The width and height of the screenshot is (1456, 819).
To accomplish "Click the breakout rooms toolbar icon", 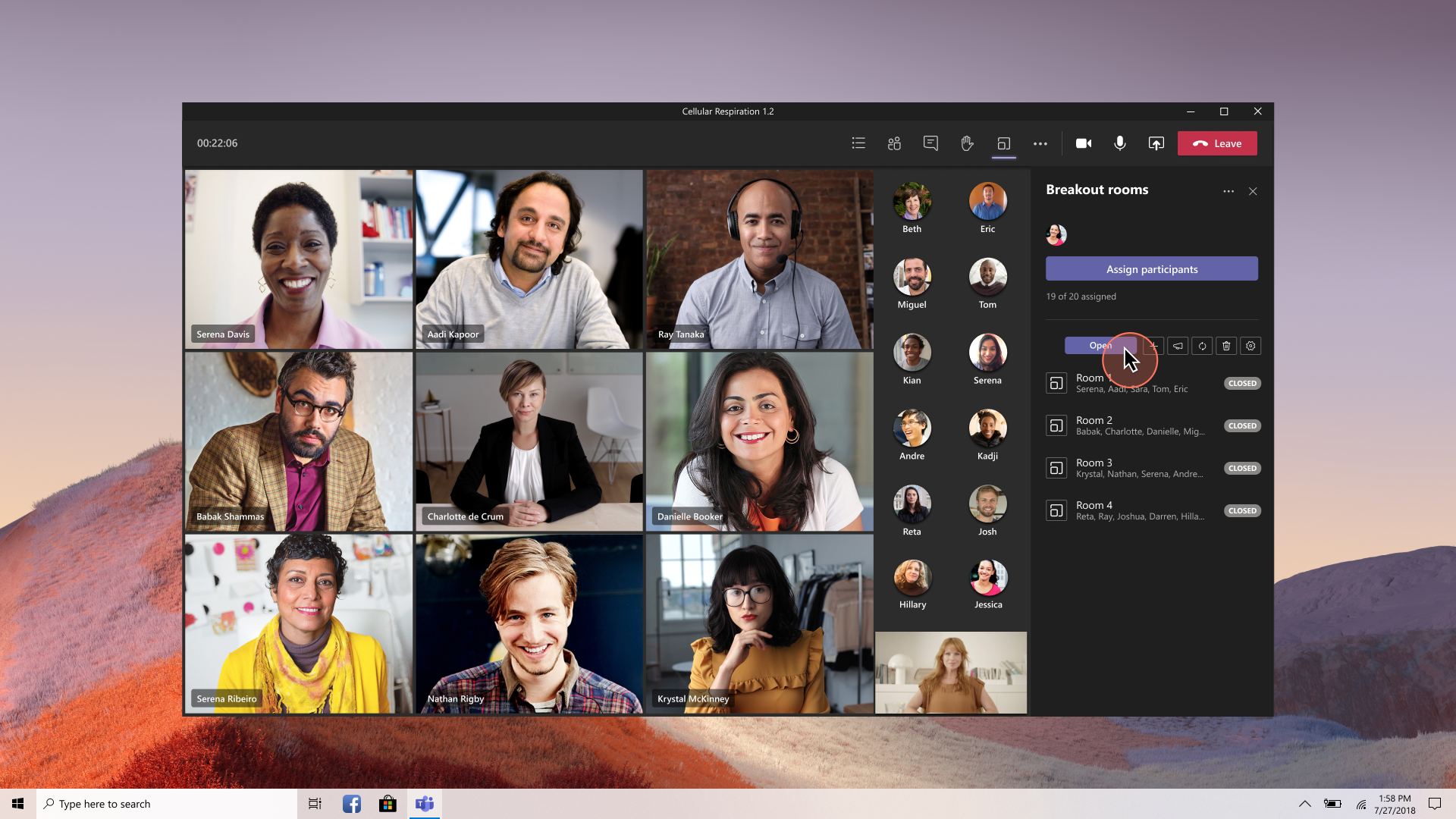I will coord(1003,143).
